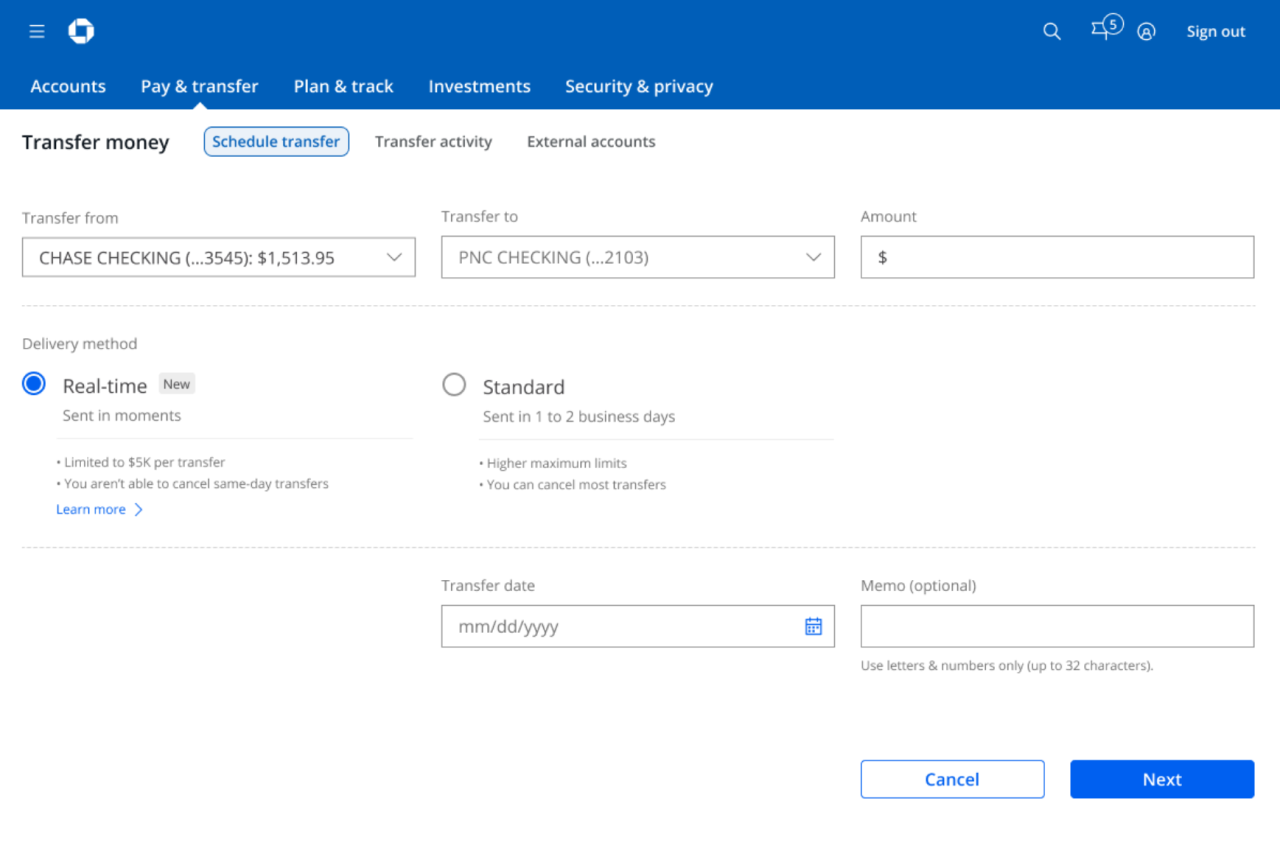Open the Transfer from account dropdown
1280x867 pixels.
tap(219, 257)
